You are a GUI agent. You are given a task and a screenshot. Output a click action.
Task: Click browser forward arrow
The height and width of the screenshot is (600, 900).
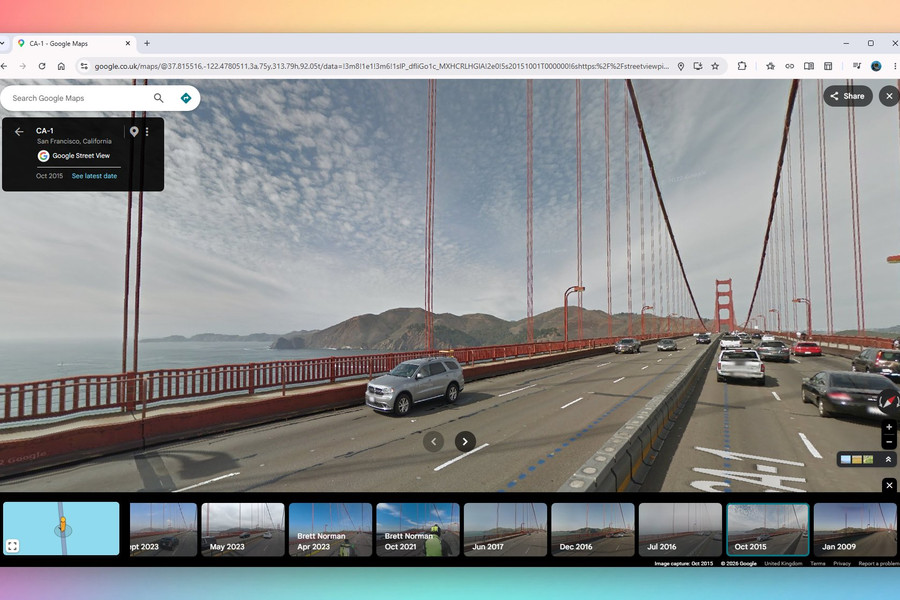[22, 66]
